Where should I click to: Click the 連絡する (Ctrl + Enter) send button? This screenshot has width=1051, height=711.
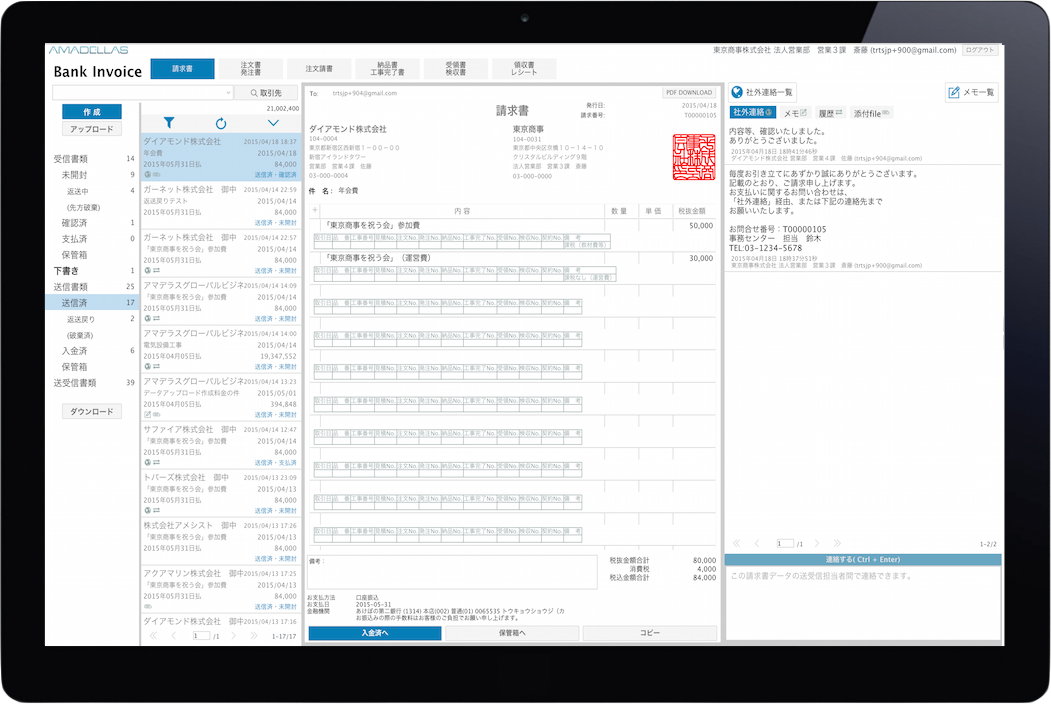tap(863, 560)
